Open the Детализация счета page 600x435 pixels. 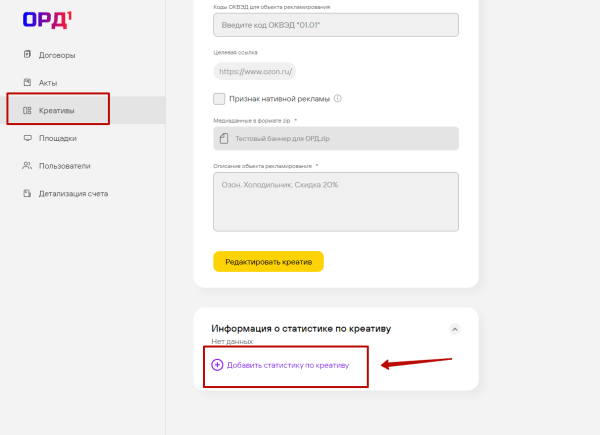pos(73,193)
